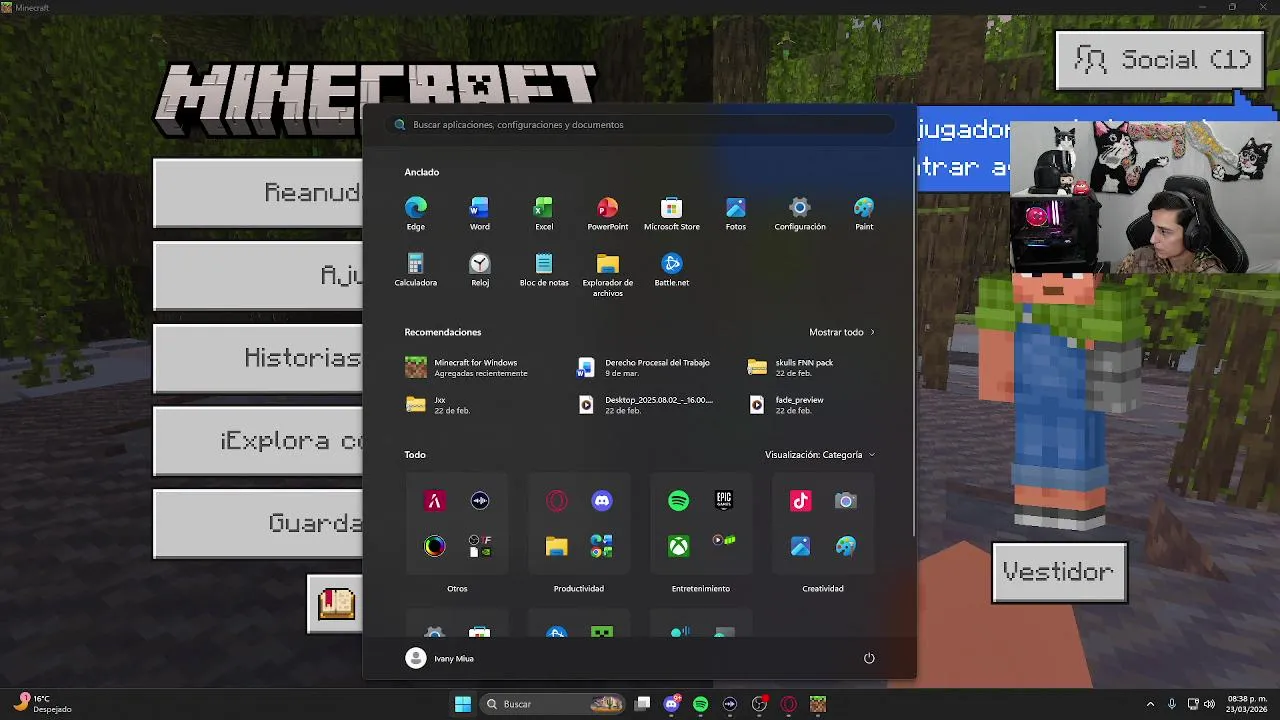
Task: Click the power button icon
Action: [x=869, y=658]
